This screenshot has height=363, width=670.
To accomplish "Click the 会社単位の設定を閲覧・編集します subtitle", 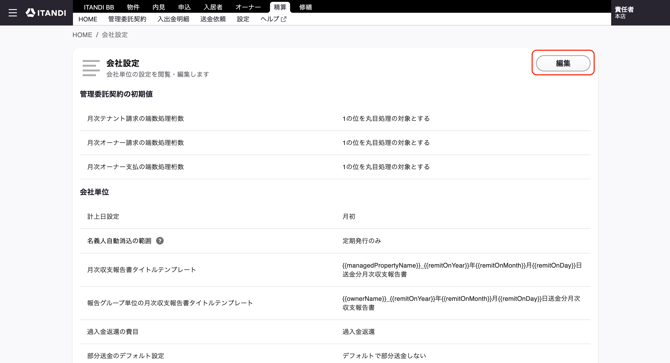I will [x=158, y=74].
